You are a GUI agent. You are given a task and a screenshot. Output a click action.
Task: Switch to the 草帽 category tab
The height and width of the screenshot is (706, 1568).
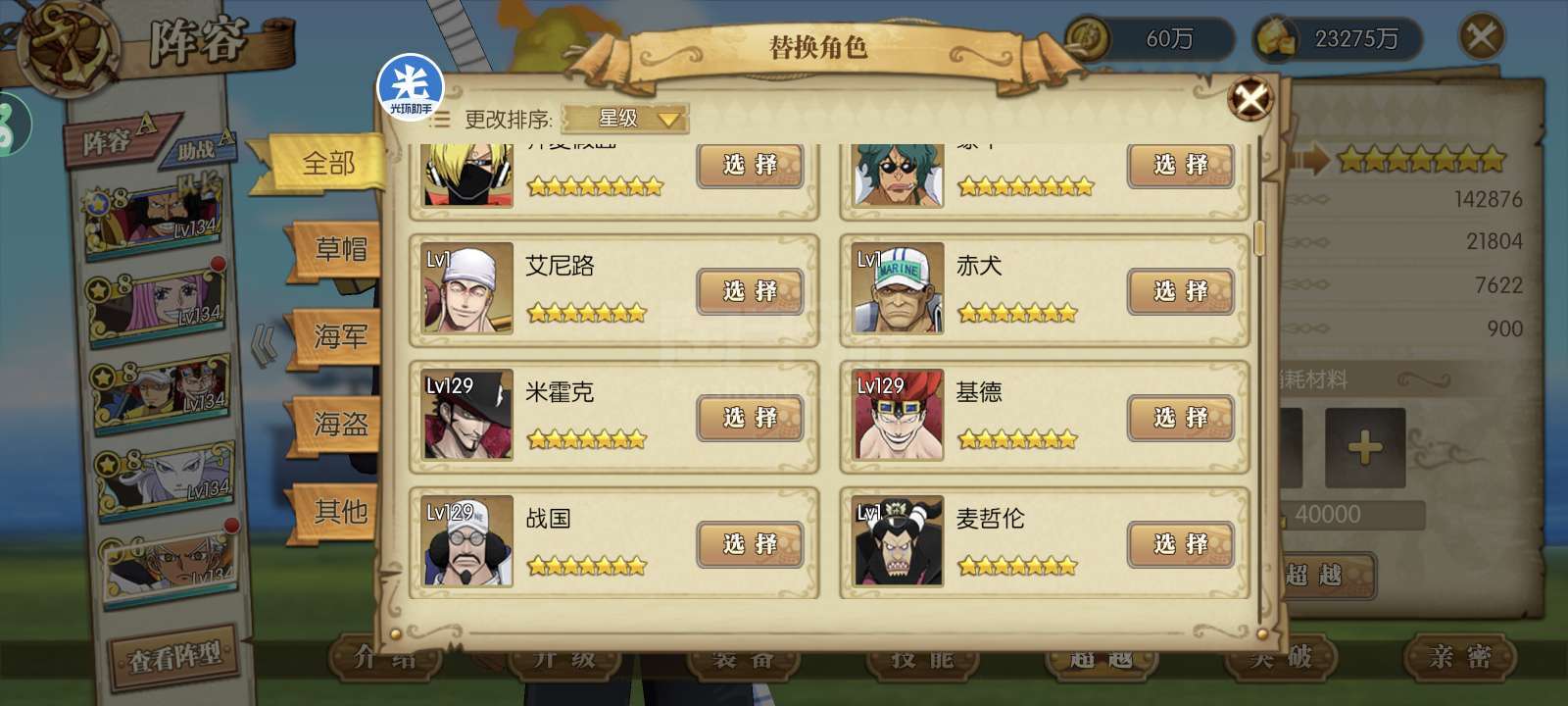click(x=339, y=249)
